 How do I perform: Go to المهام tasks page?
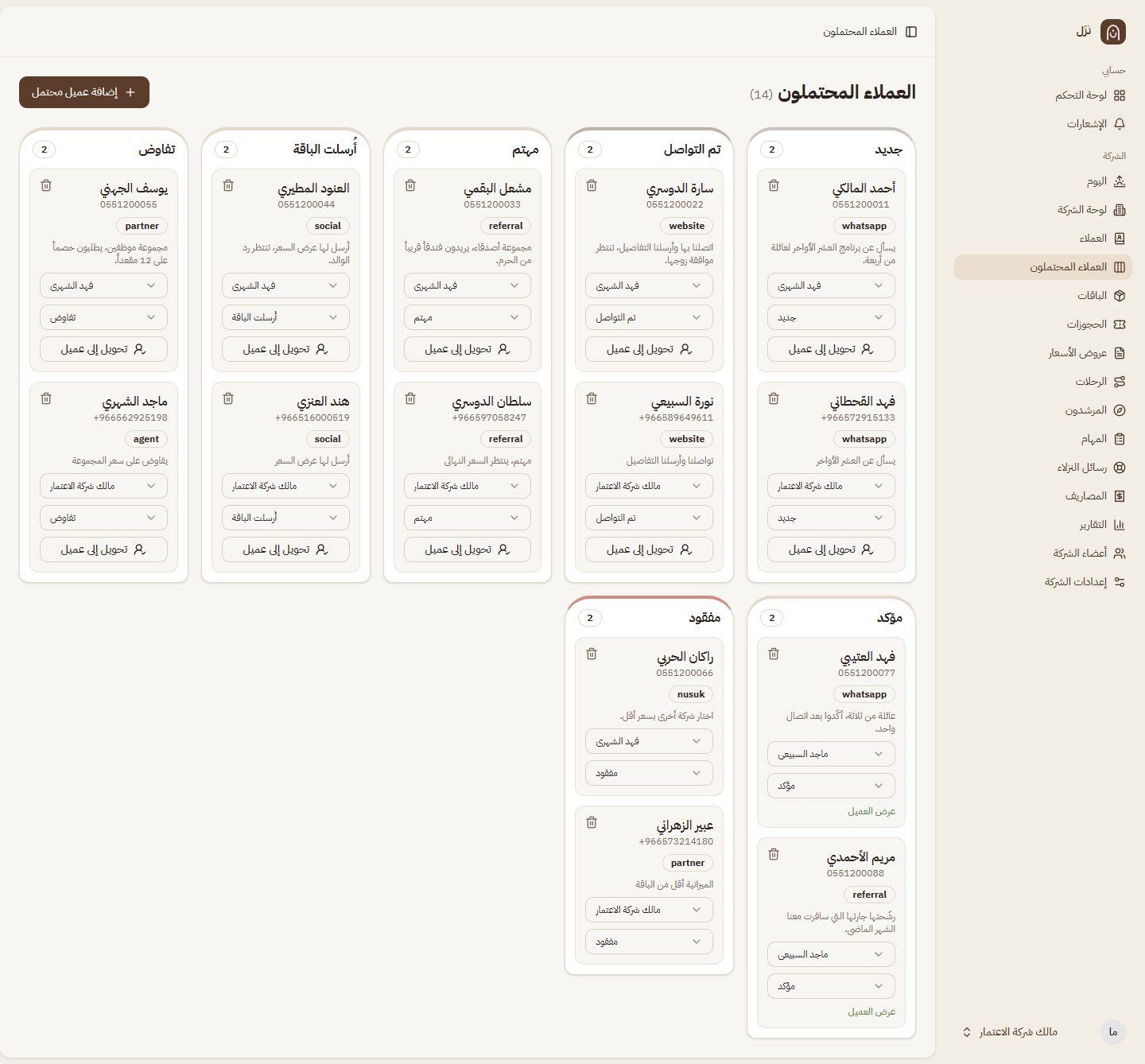1043,439
